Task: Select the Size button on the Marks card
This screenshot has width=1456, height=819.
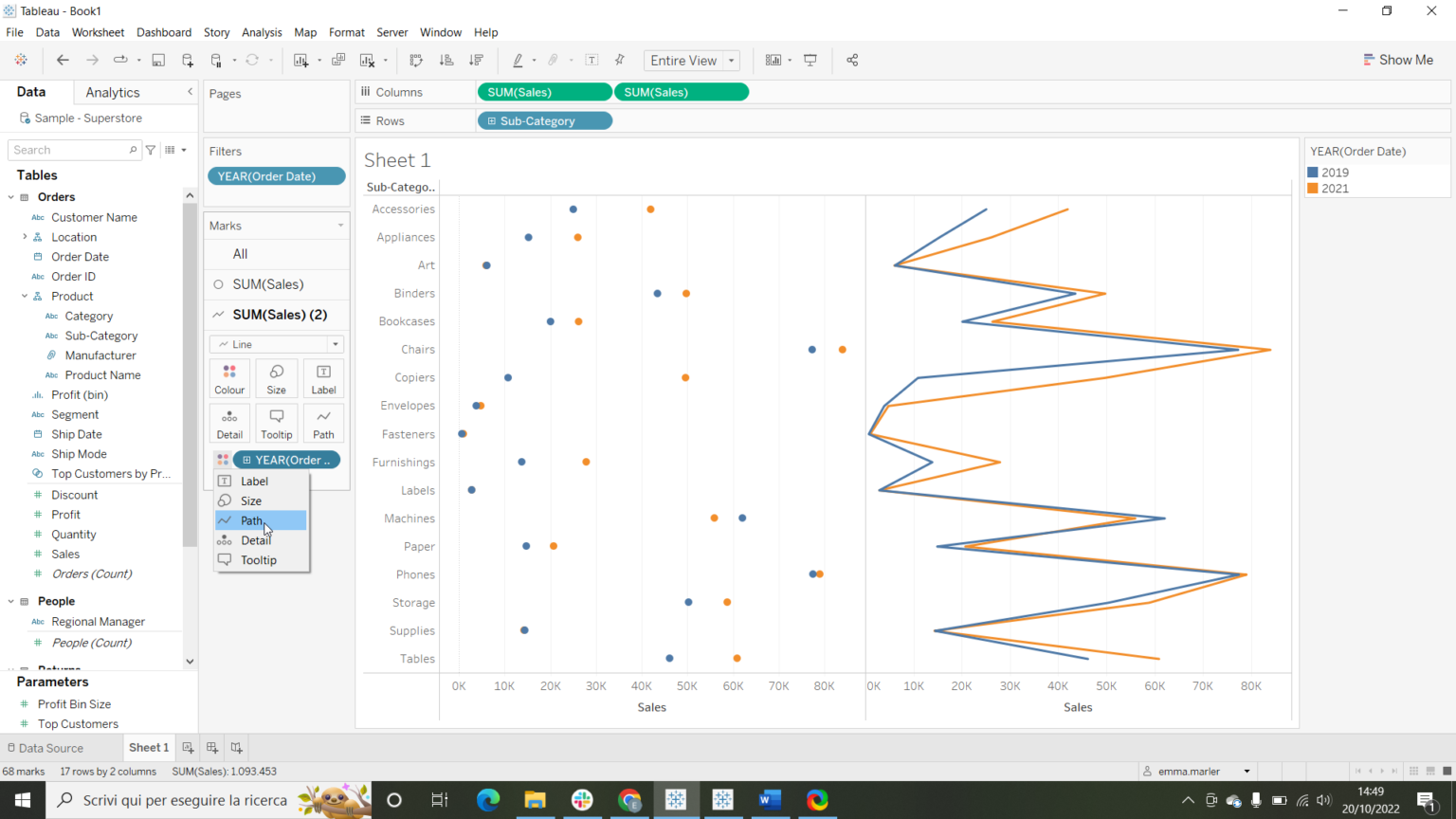Action: (x=276, y=377)
